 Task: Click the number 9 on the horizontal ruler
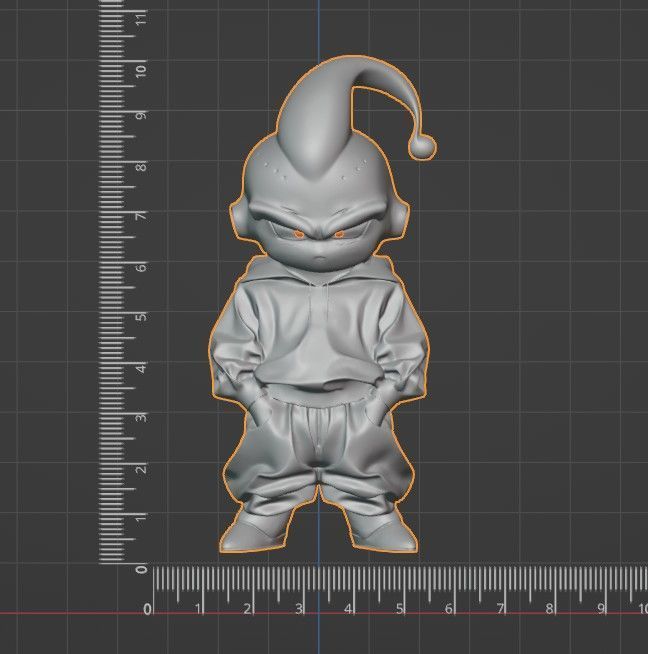pyautogui.click(x=600, y=609)
